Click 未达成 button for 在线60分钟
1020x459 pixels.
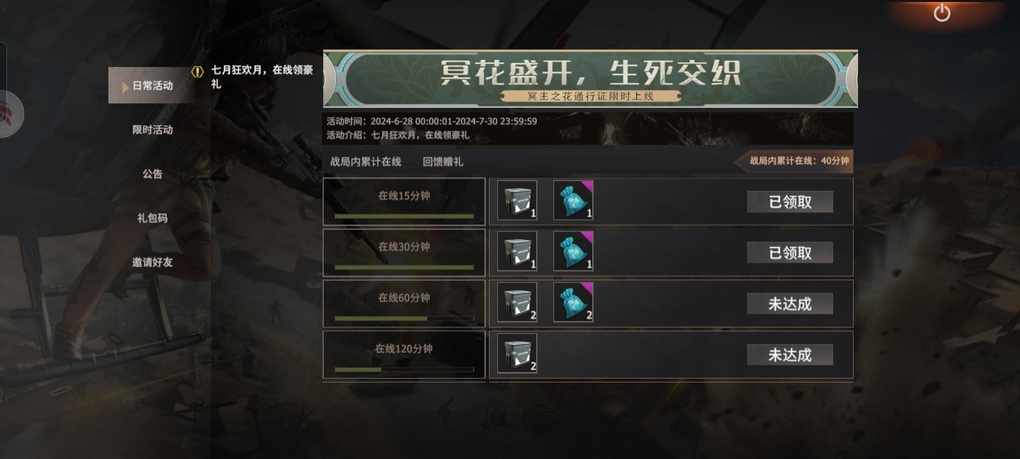click(790, 304)
